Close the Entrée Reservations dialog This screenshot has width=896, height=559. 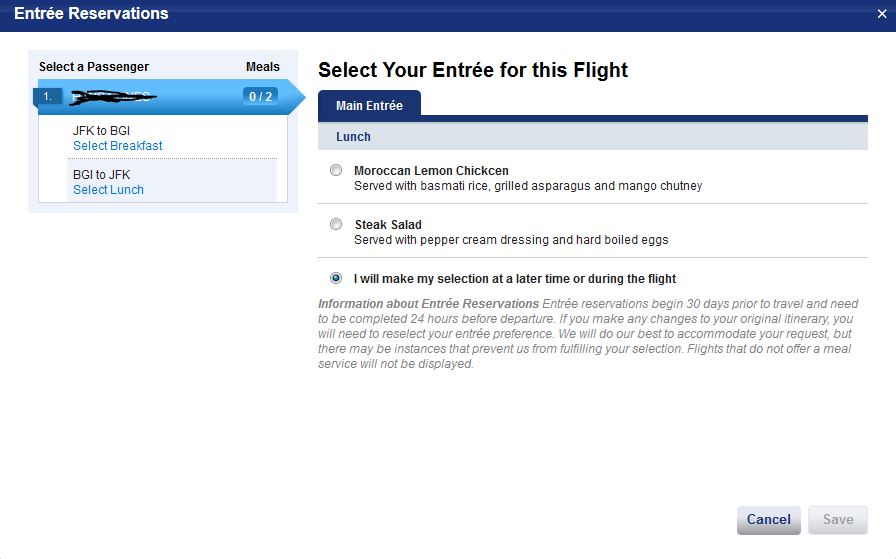click(x=881, y=14)
